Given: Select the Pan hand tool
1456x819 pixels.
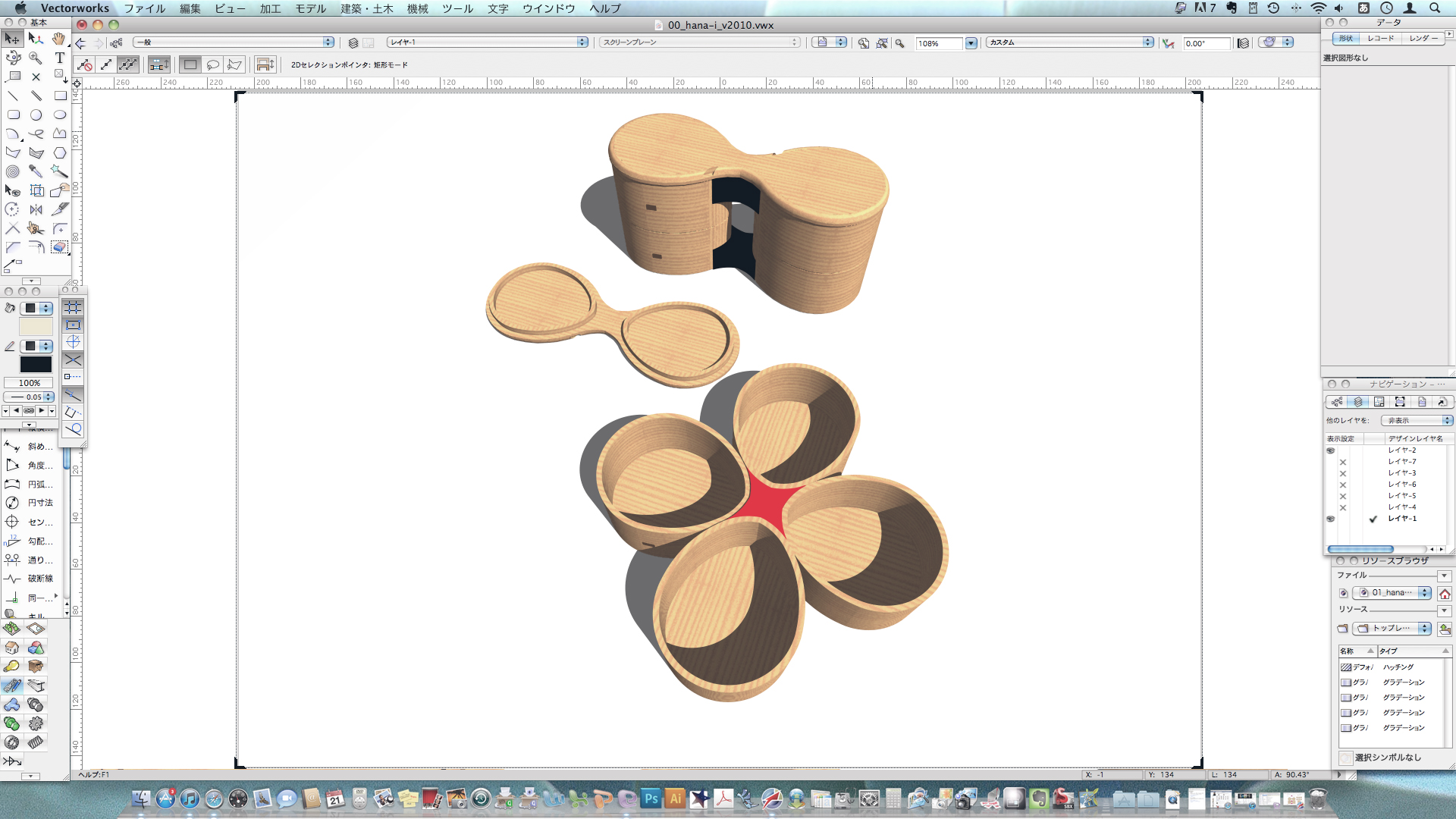Looking at the screenshot, I should point(59,39).
